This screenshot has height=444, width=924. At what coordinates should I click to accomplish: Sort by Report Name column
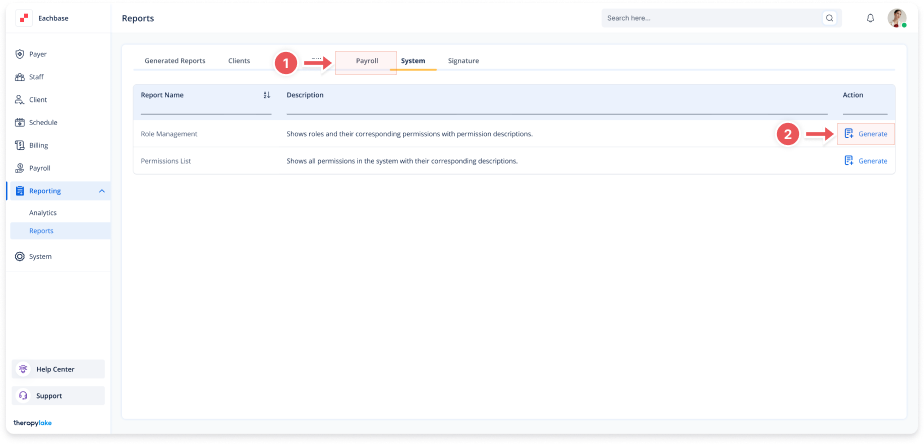(266, 95)
